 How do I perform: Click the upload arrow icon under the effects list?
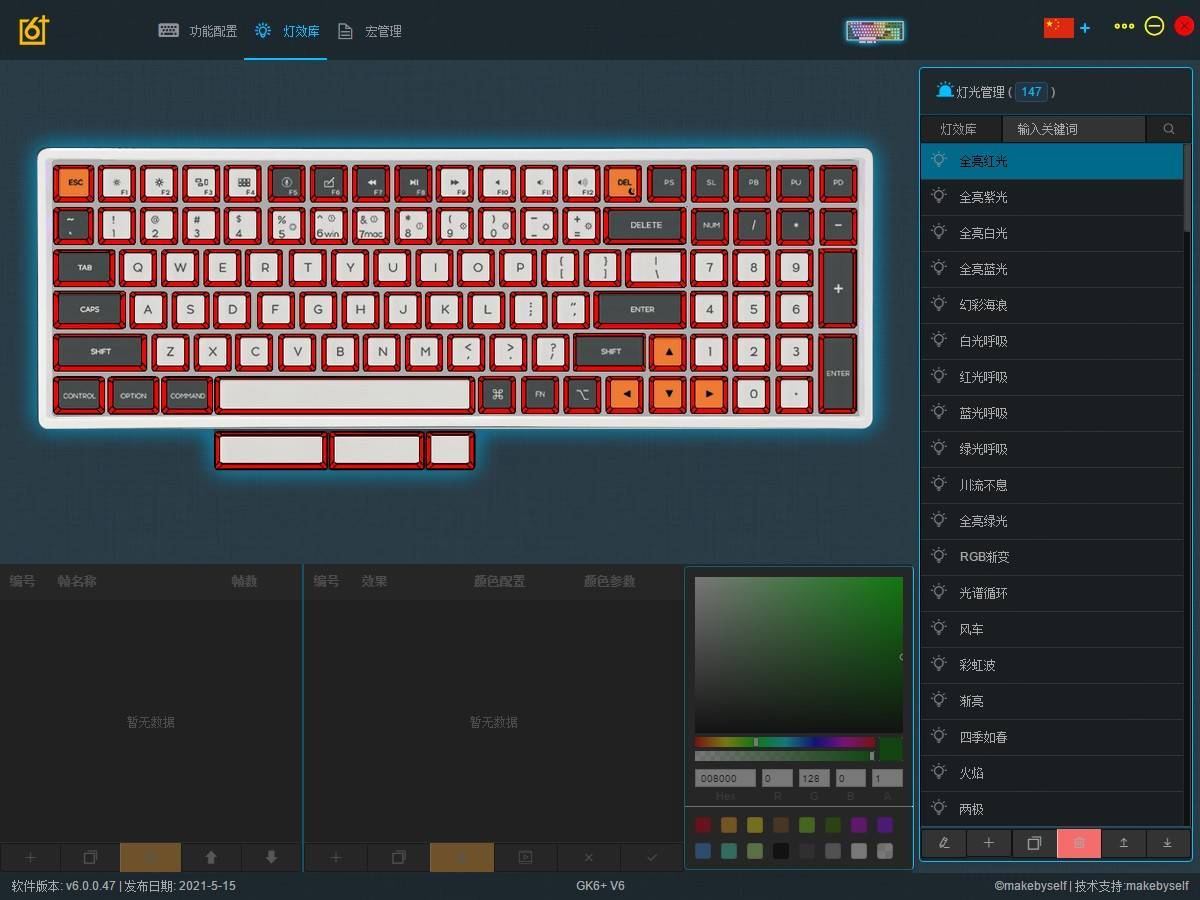tap(1123, 843)
